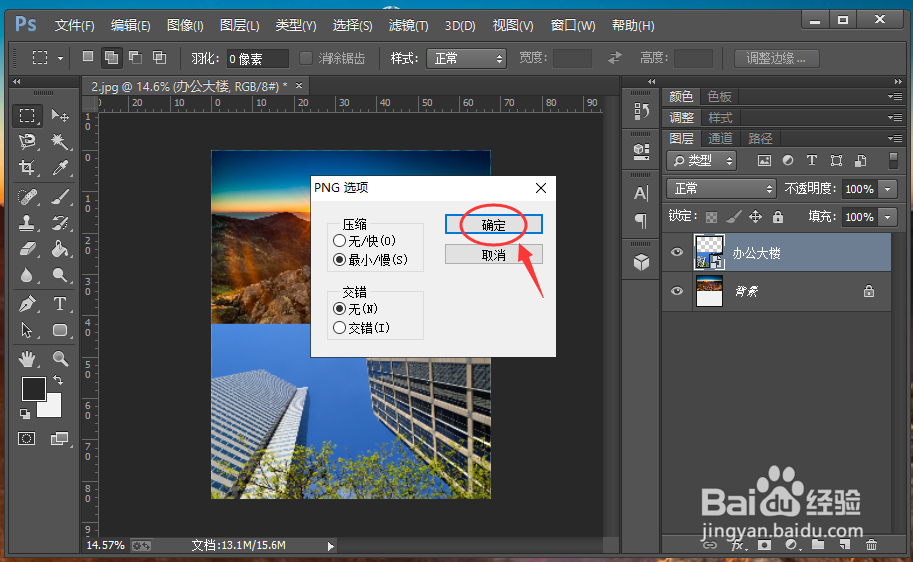
Task: Open the 3D panel cube icon
Action: pos(641,262)
